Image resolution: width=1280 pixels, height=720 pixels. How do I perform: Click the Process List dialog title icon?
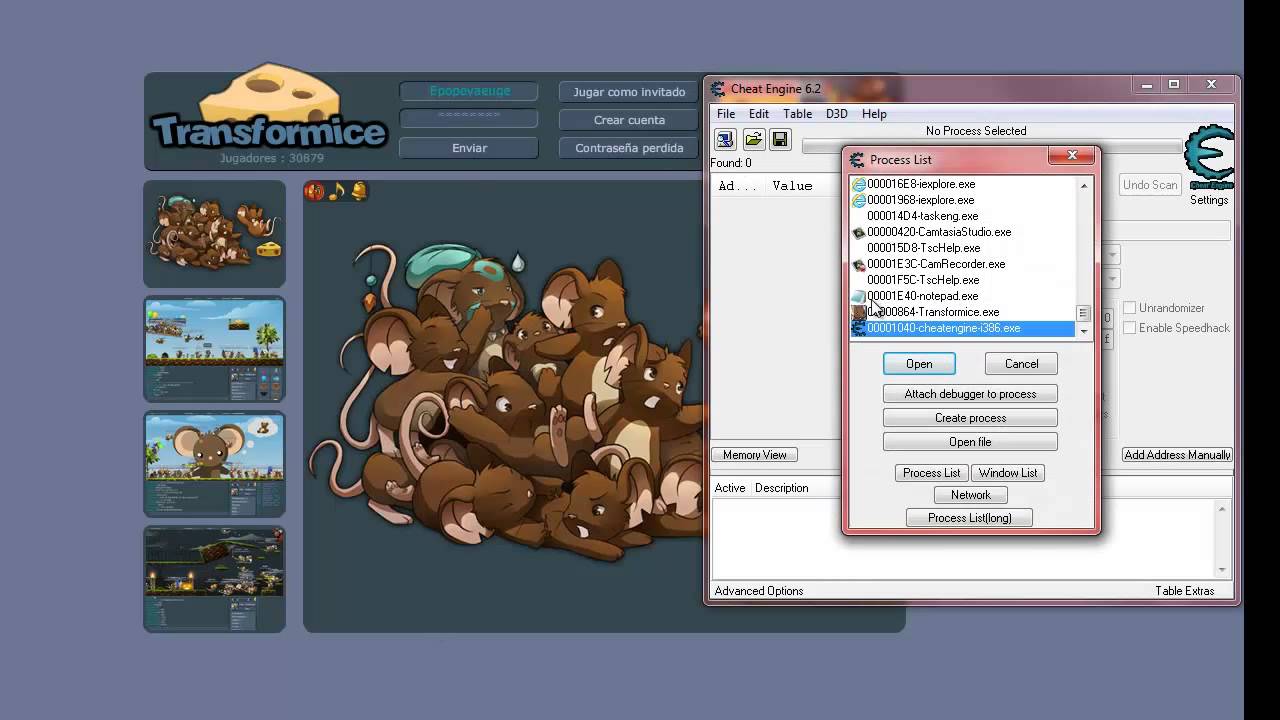click(x=856, y=159)
